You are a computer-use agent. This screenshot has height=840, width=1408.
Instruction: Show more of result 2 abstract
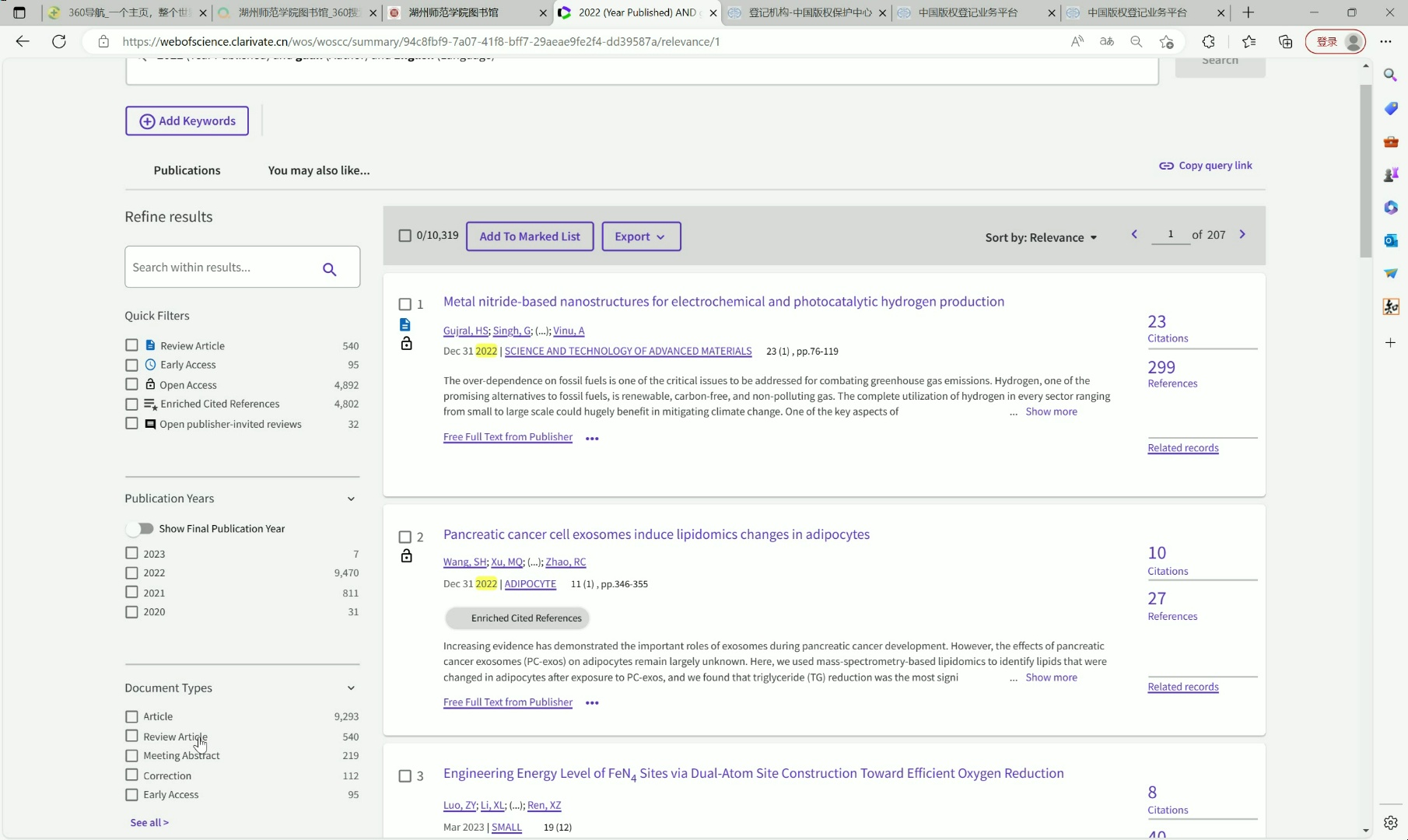tap(1051, 678)
